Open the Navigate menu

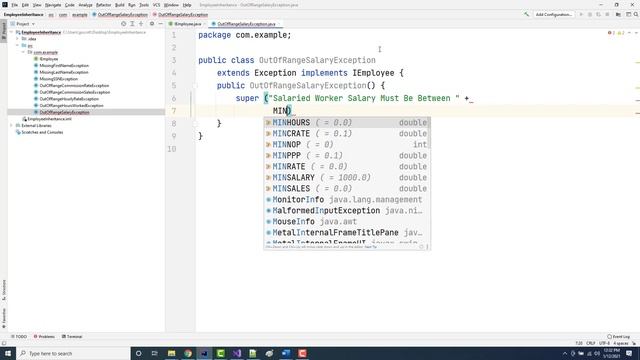[53, 5]
